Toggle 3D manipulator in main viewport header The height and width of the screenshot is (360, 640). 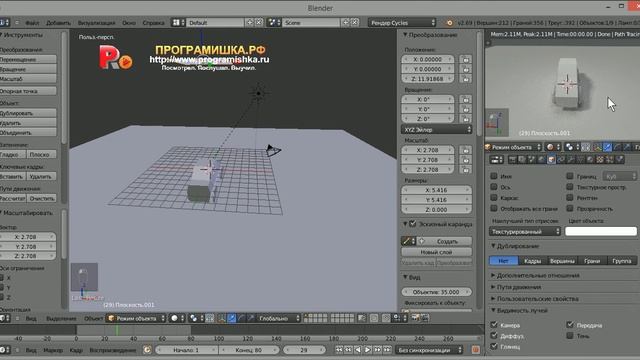point(222,318)
